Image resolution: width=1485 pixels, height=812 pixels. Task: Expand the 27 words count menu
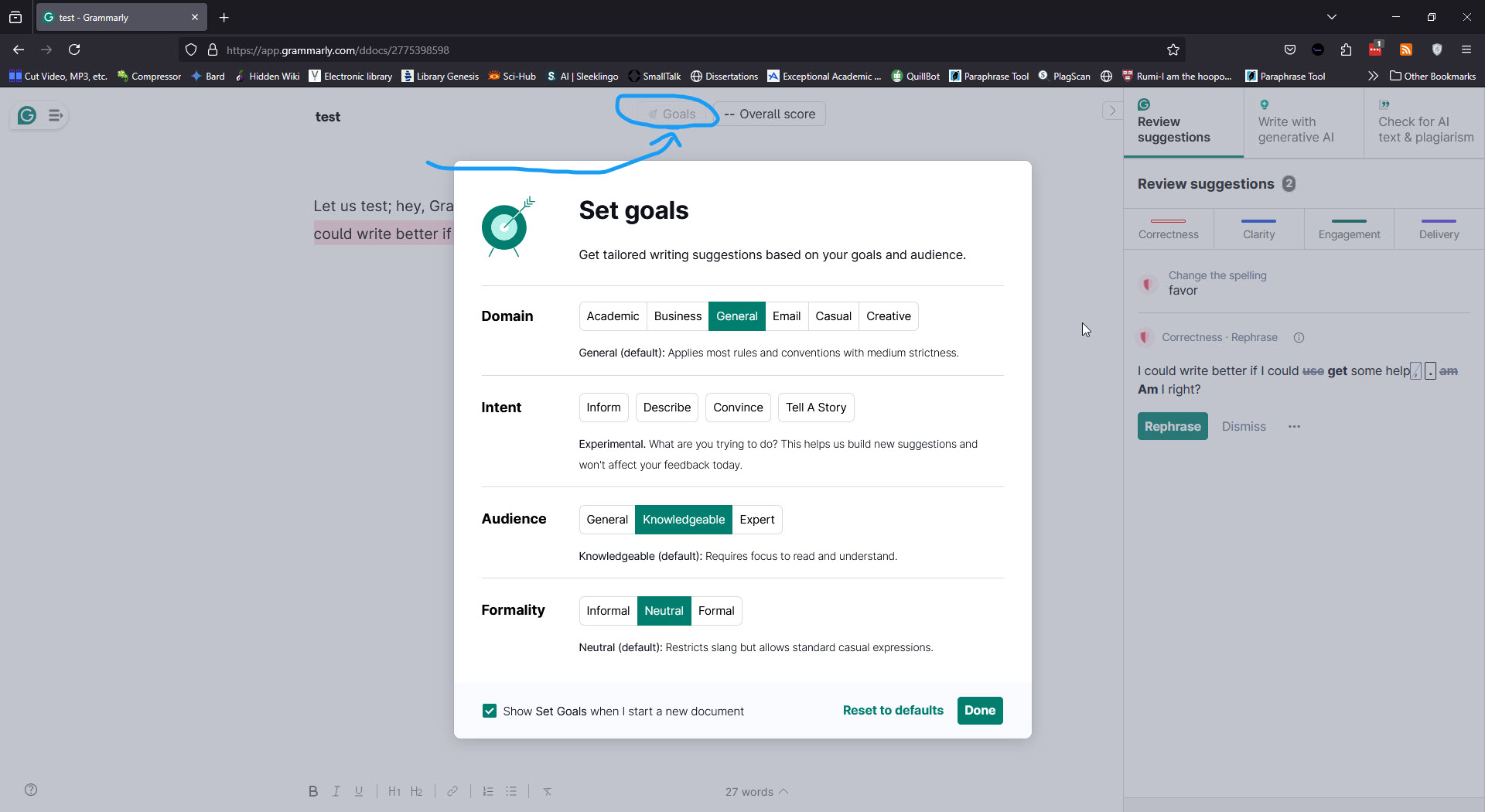pos(757,792)
